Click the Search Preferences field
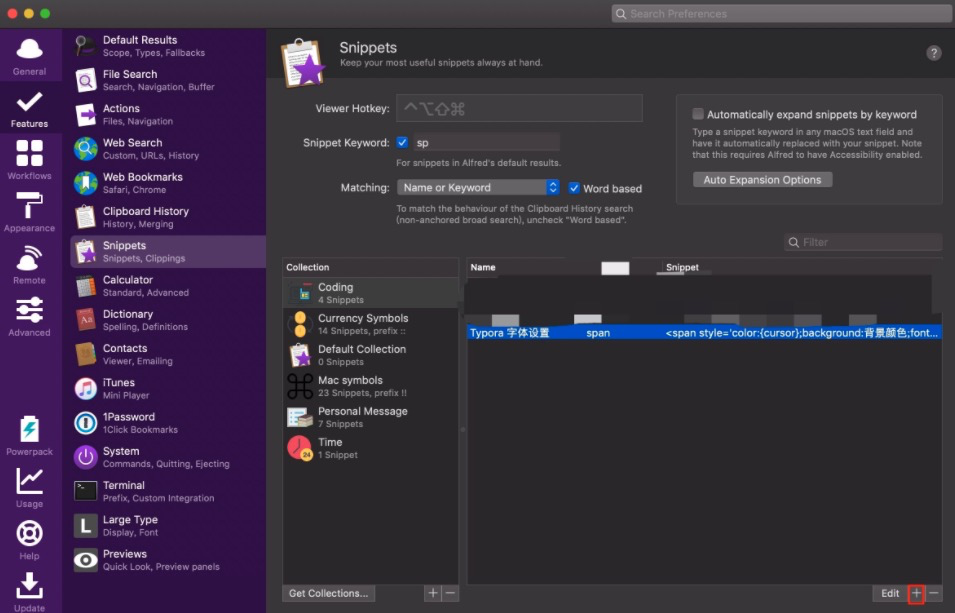 [x=781, y=13]
